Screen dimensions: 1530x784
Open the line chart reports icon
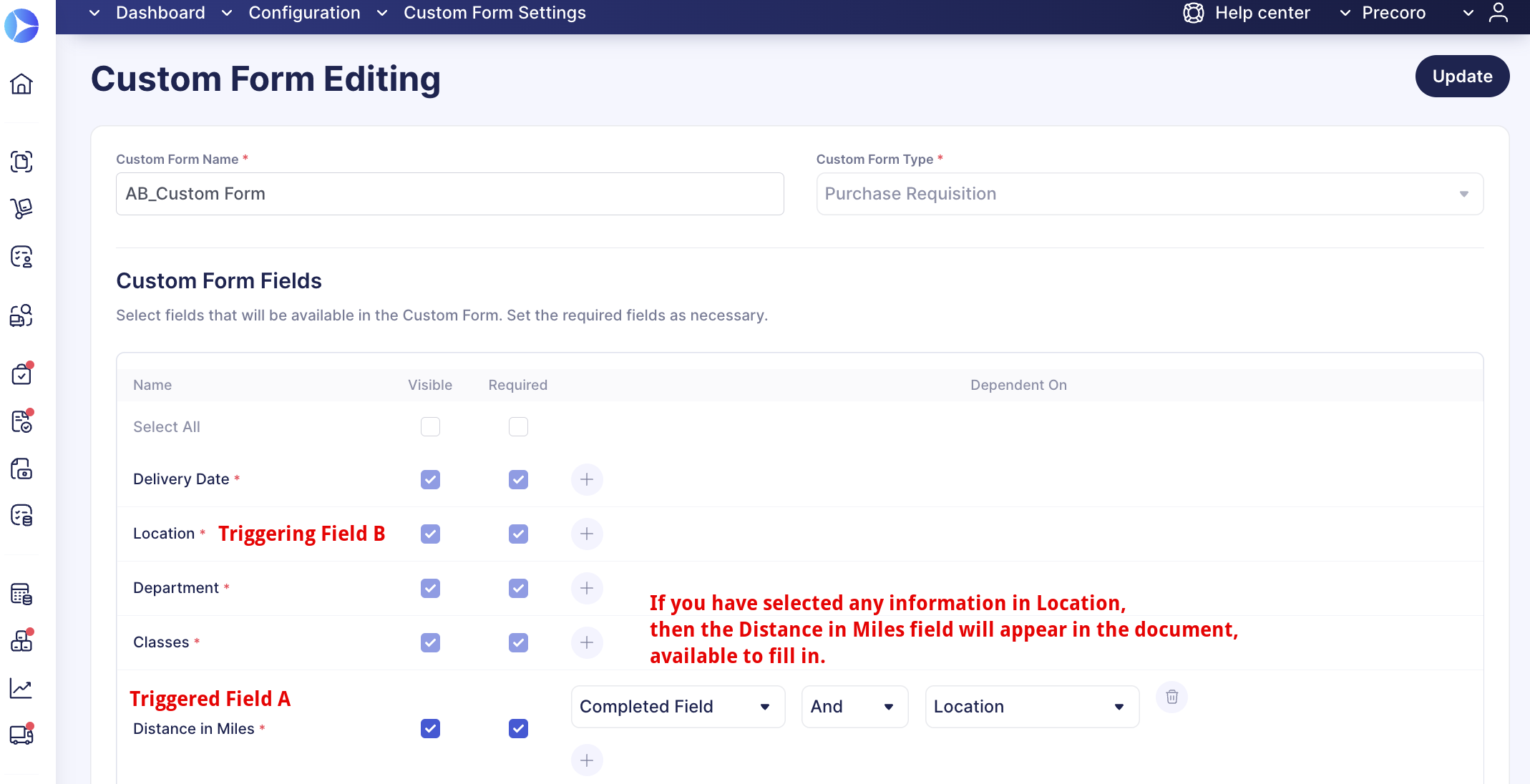pyautogui.click(x=21, y=688)
